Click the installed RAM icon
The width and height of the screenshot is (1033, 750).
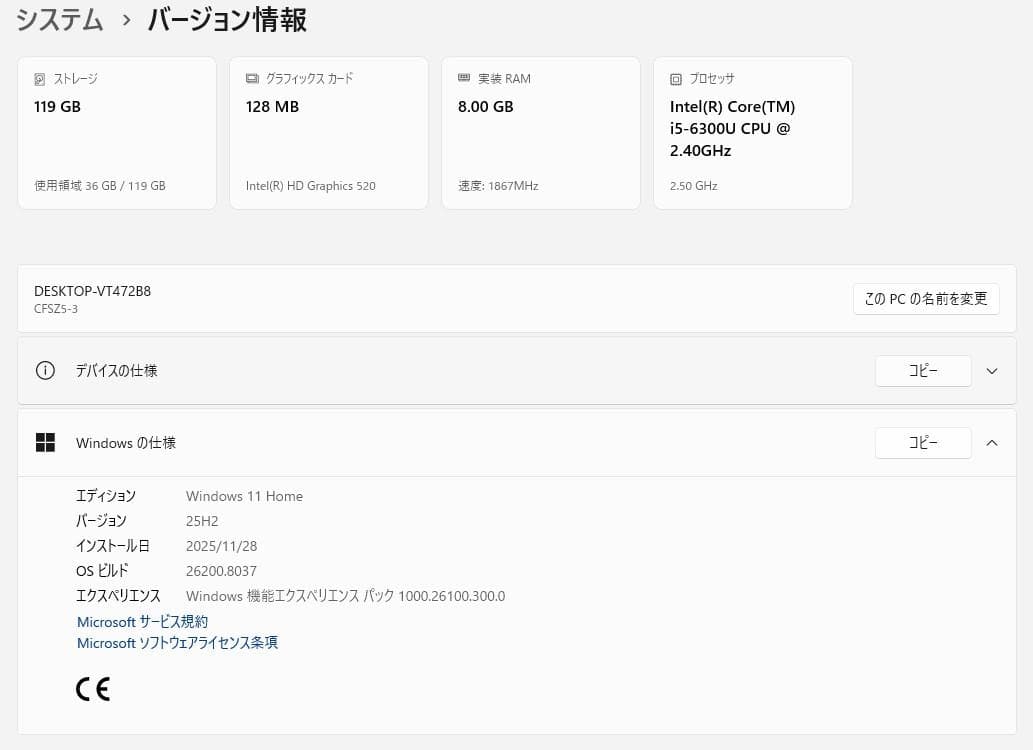coord(464,78)
